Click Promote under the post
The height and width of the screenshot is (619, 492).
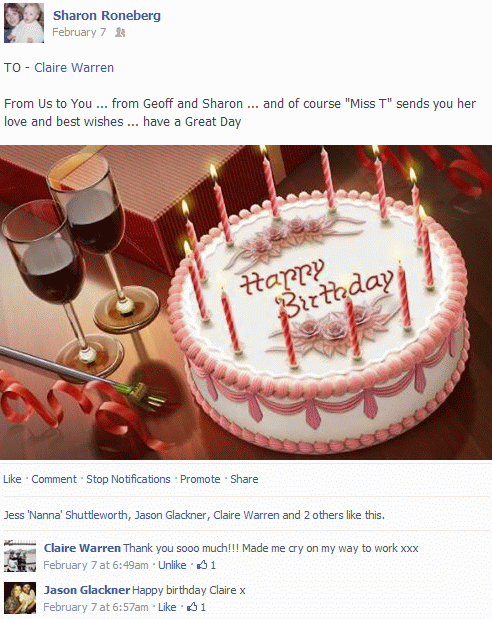[200, 479]
